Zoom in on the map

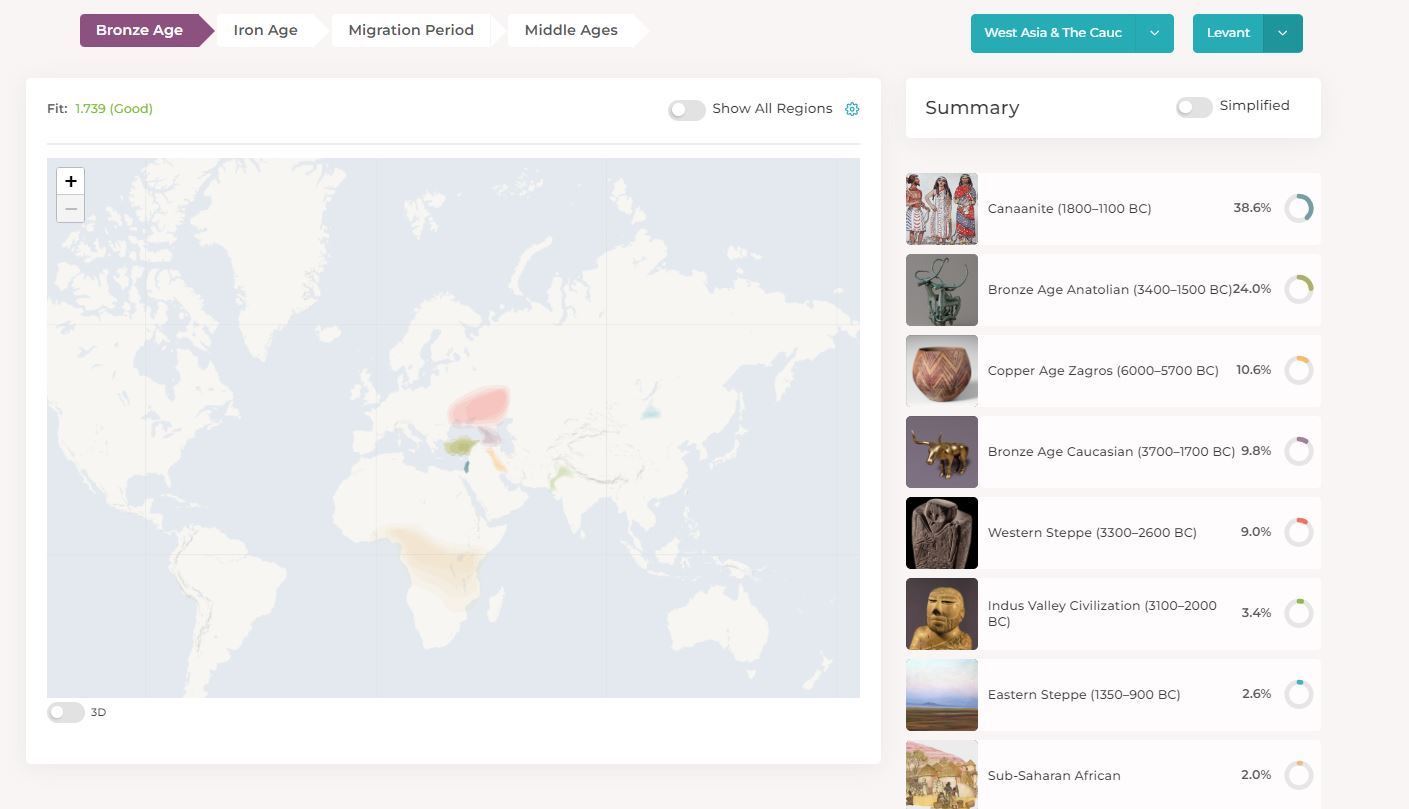point(71,181)
